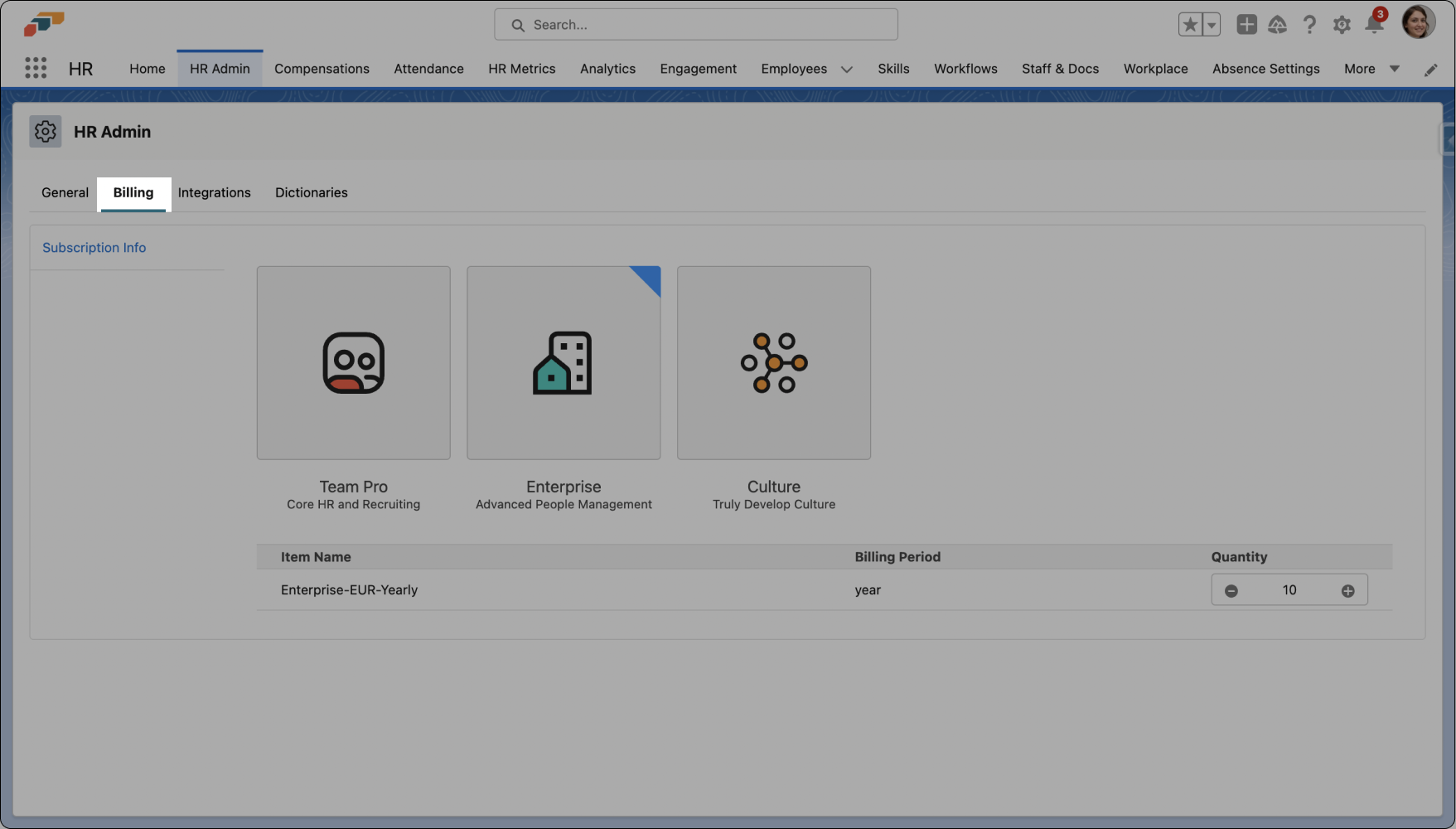Increase quantity with the plus button
The height and width of the screenshot is (829, 1456).
click(1348, 591)
